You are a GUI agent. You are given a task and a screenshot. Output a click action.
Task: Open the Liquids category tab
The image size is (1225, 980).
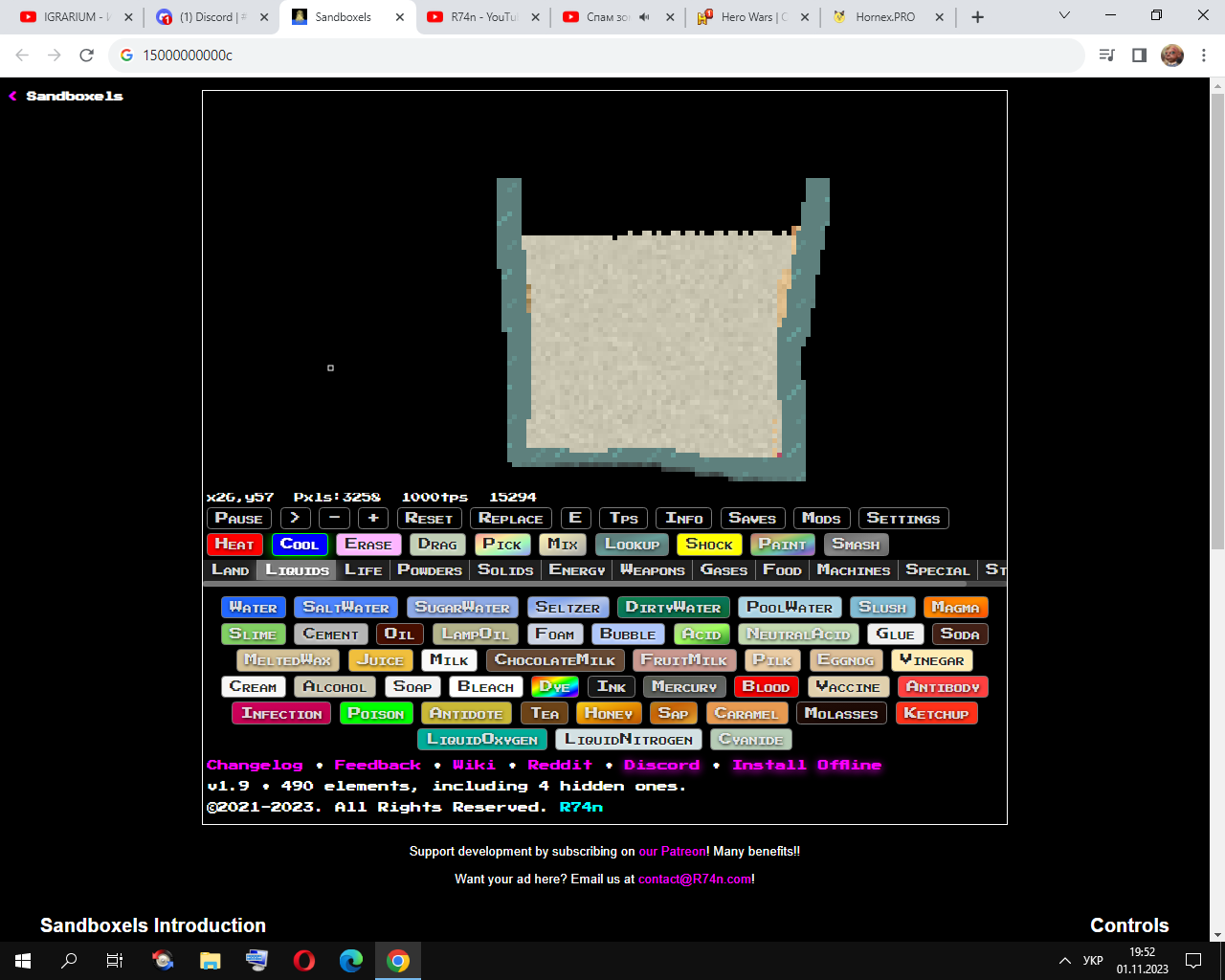point(297,570)
